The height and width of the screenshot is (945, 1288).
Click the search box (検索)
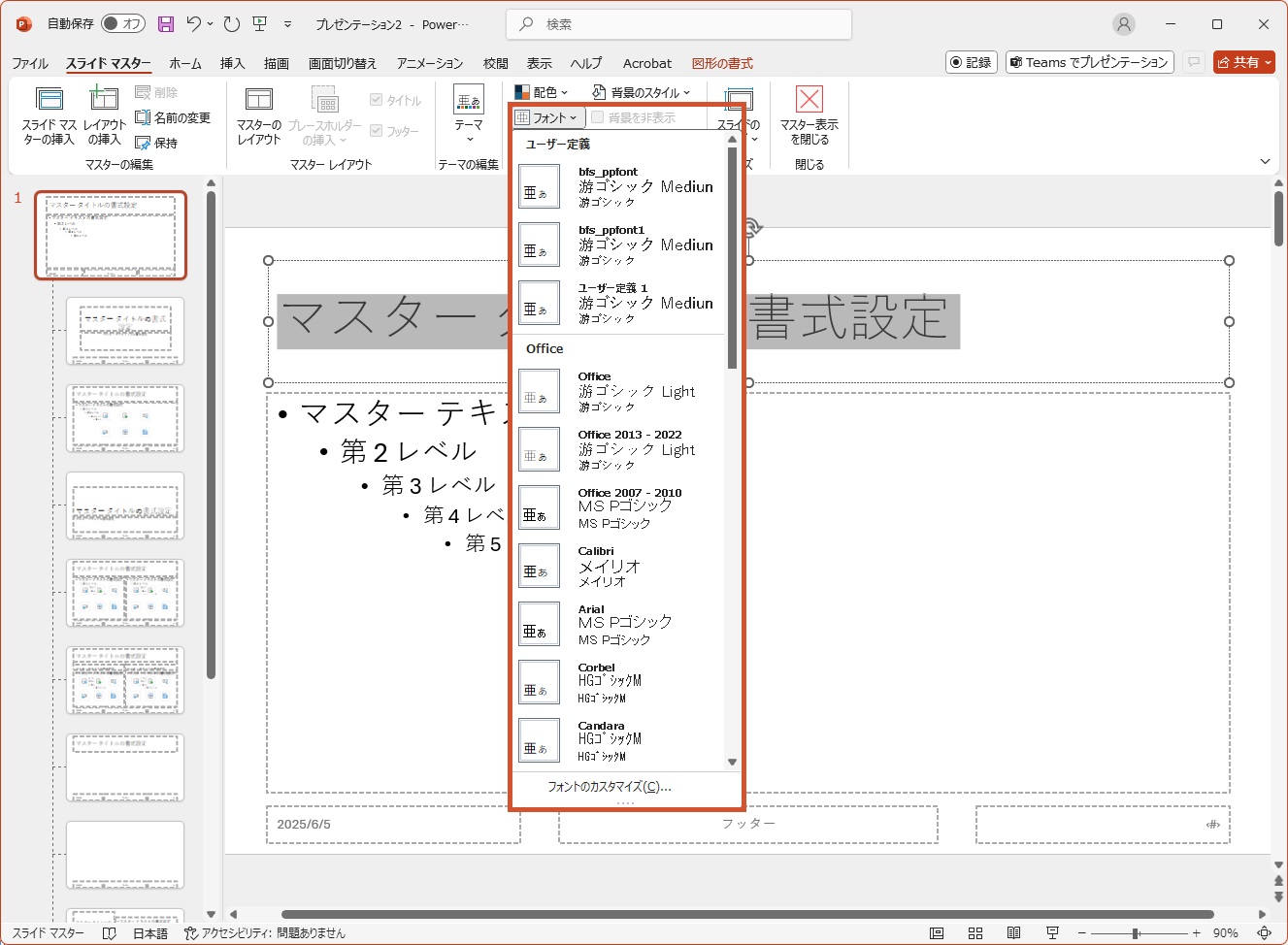[678, 24]
